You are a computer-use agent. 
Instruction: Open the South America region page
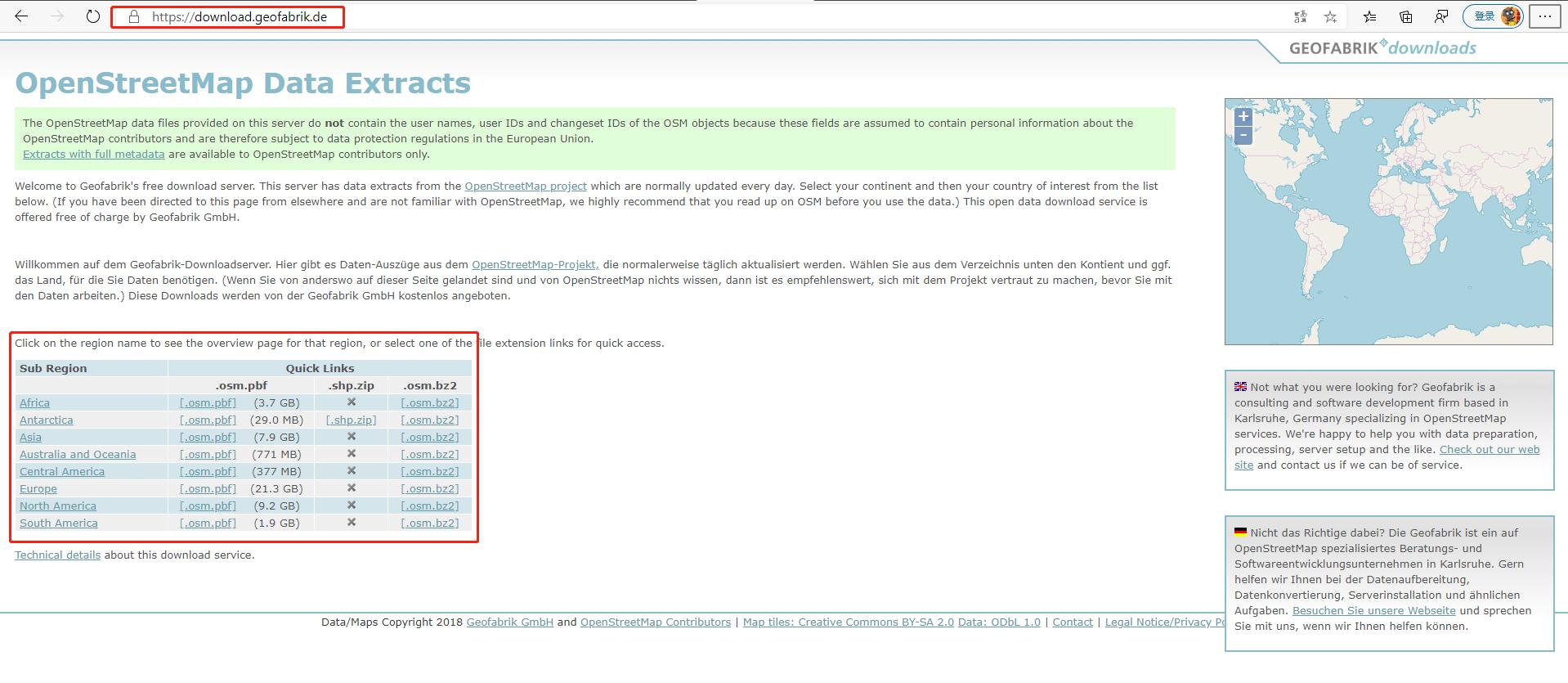(x=59, y=523)
